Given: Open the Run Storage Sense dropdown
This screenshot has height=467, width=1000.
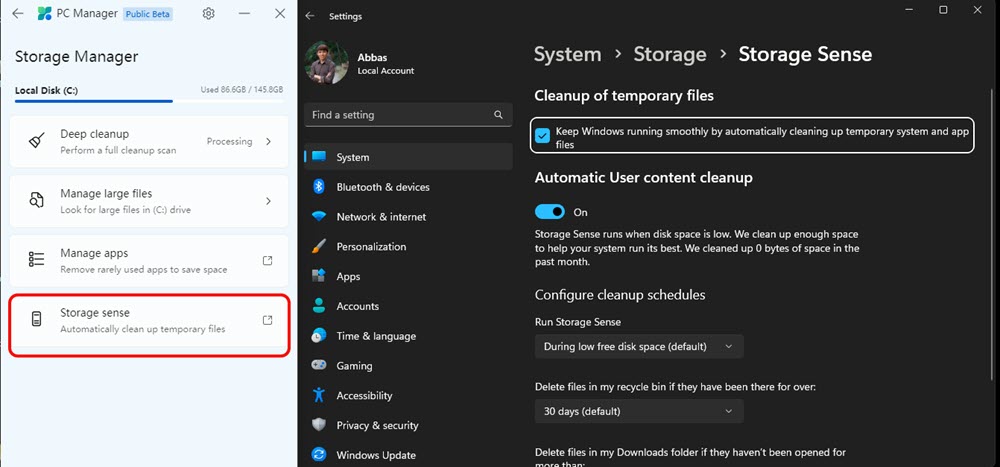Looking at the screenshot, I should coord(639,346).
